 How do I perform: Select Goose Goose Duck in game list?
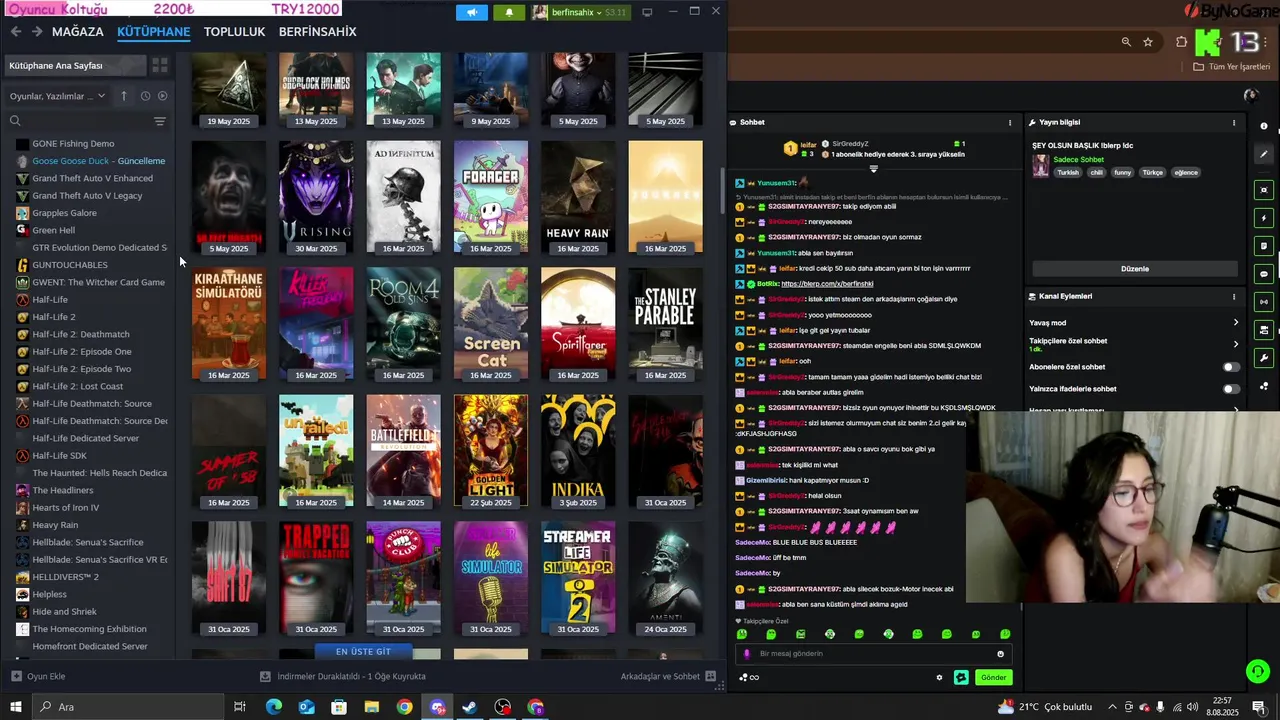point(98,161)
